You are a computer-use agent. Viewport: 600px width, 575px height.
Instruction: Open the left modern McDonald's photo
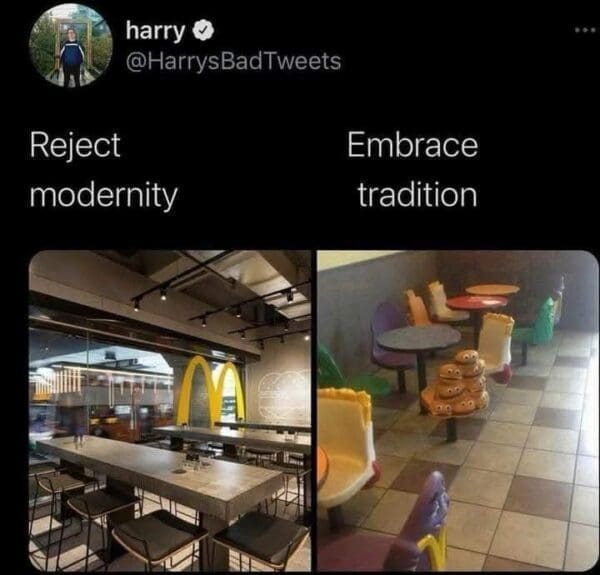(x=170, y=410)
